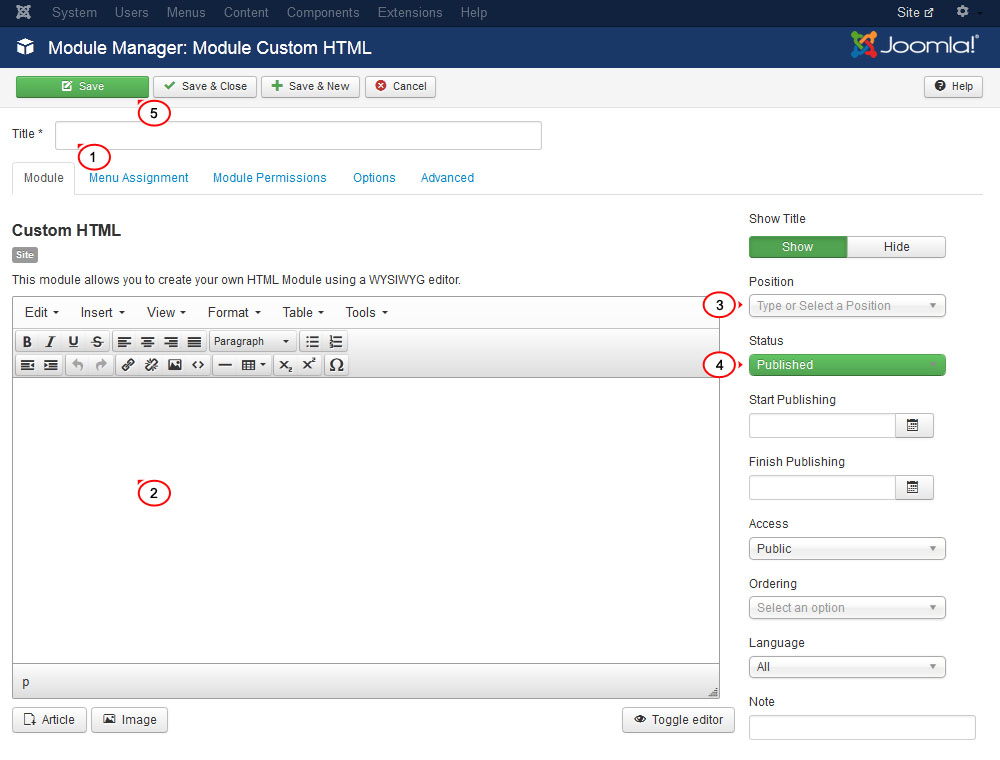Align text left in editor
Screen dimensions: 1000x760
(x=124, y=342)
